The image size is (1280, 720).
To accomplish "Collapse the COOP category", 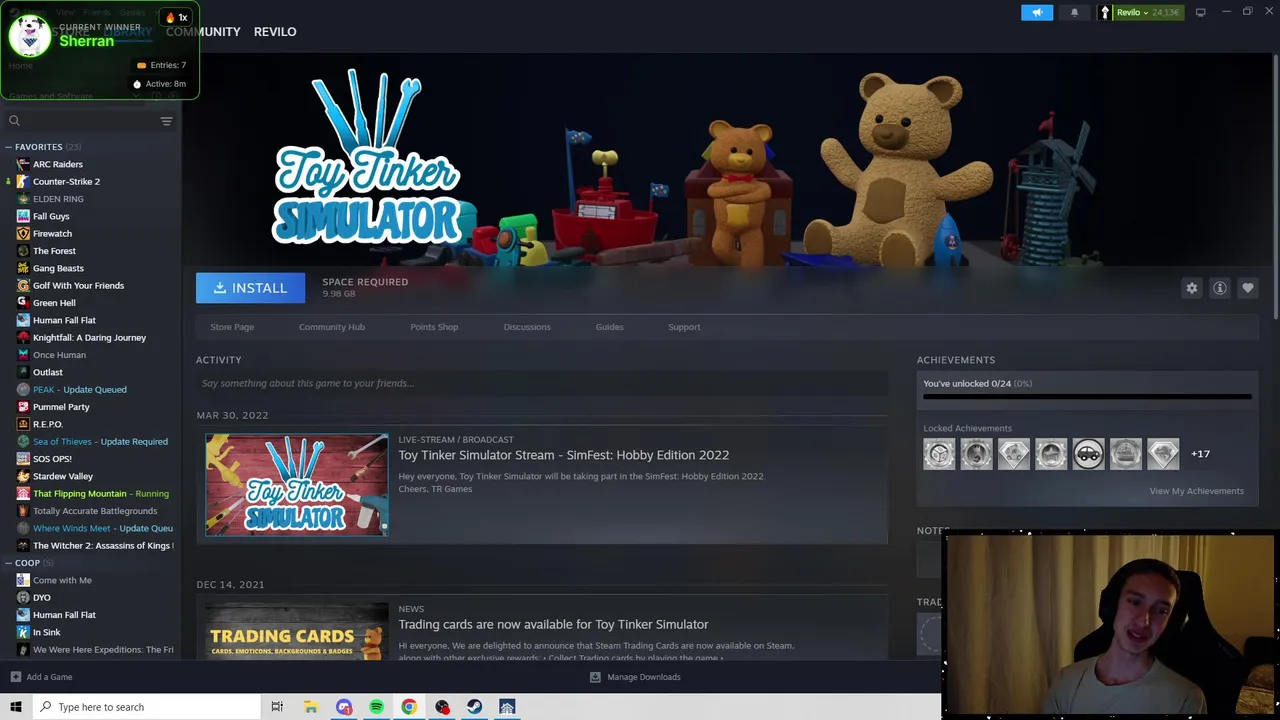I will pos(8,563).
